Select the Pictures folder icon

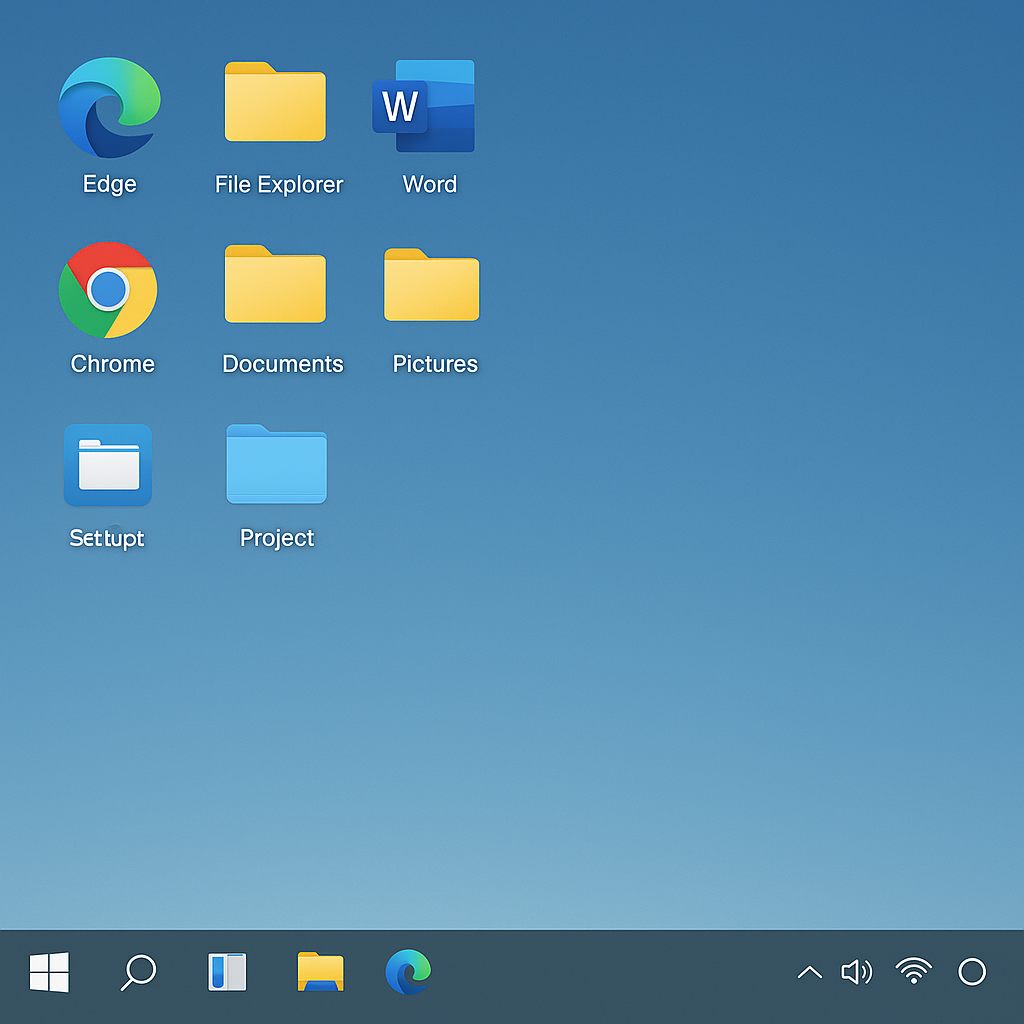click(x=431, y=286)
